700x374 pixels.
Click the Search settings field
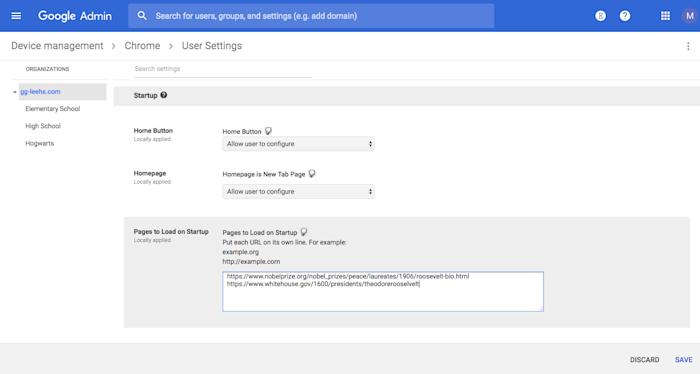pos(223,69)
